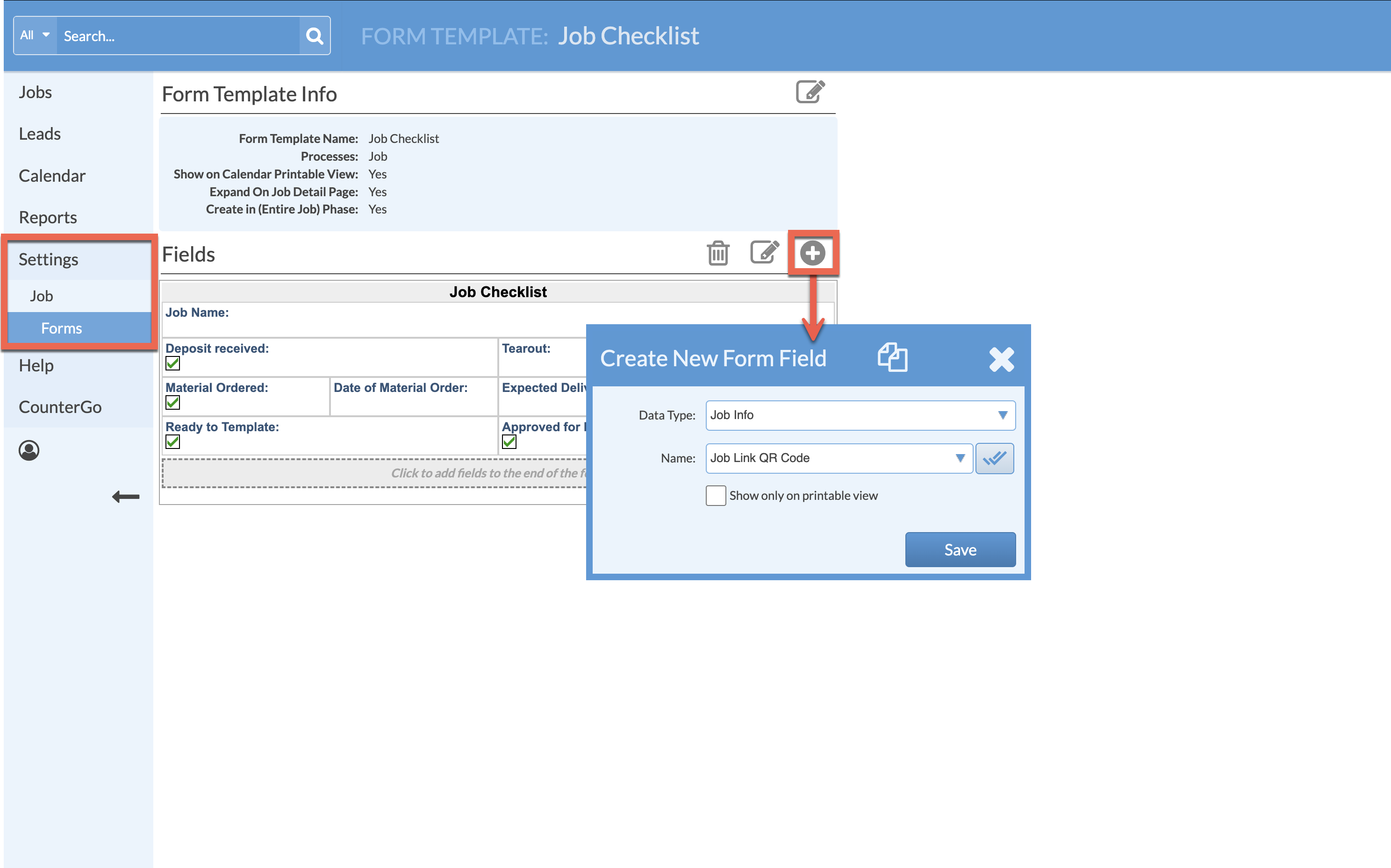The width and height of the screenshot is (1391, 868).
Task: Click in the Search input field
Action: (178, 36)
